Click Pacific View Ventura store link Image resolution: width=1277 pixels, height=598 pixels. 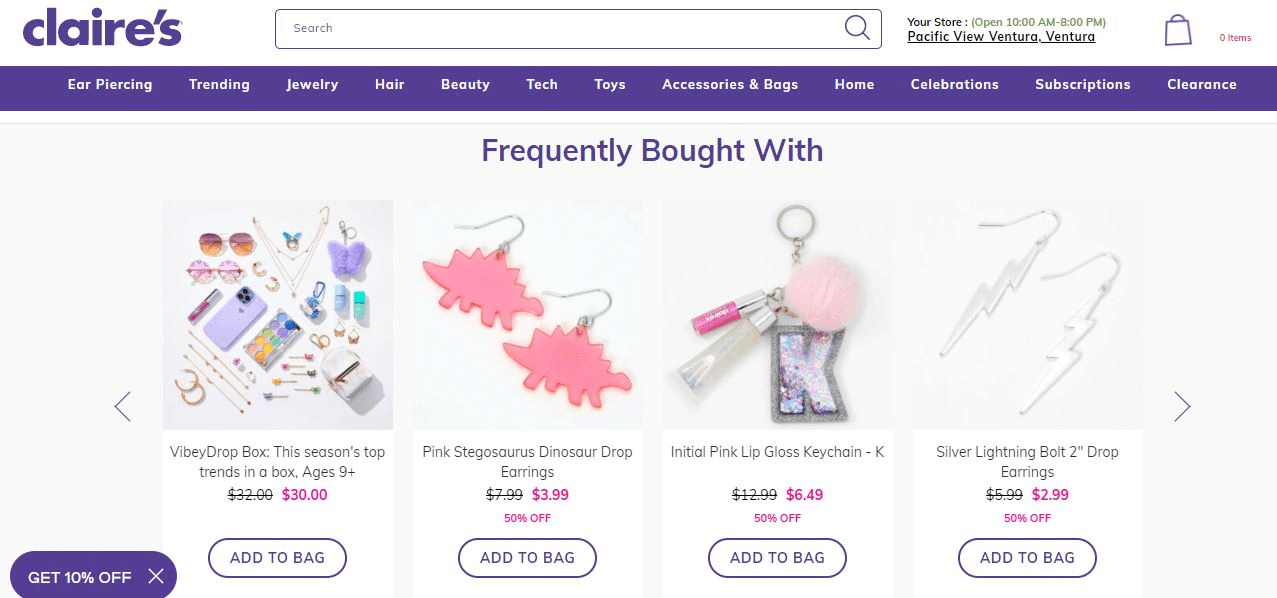point(1000,37)
